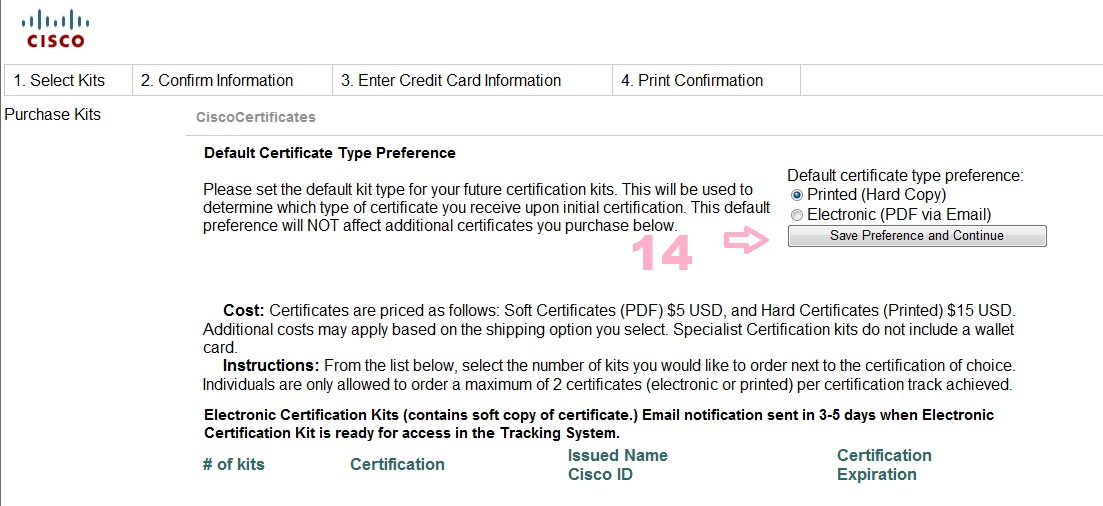The width and height of the screenshot is (1103, 506).
Task: Click the Certification column header
Action: click(x=397, y=464)
